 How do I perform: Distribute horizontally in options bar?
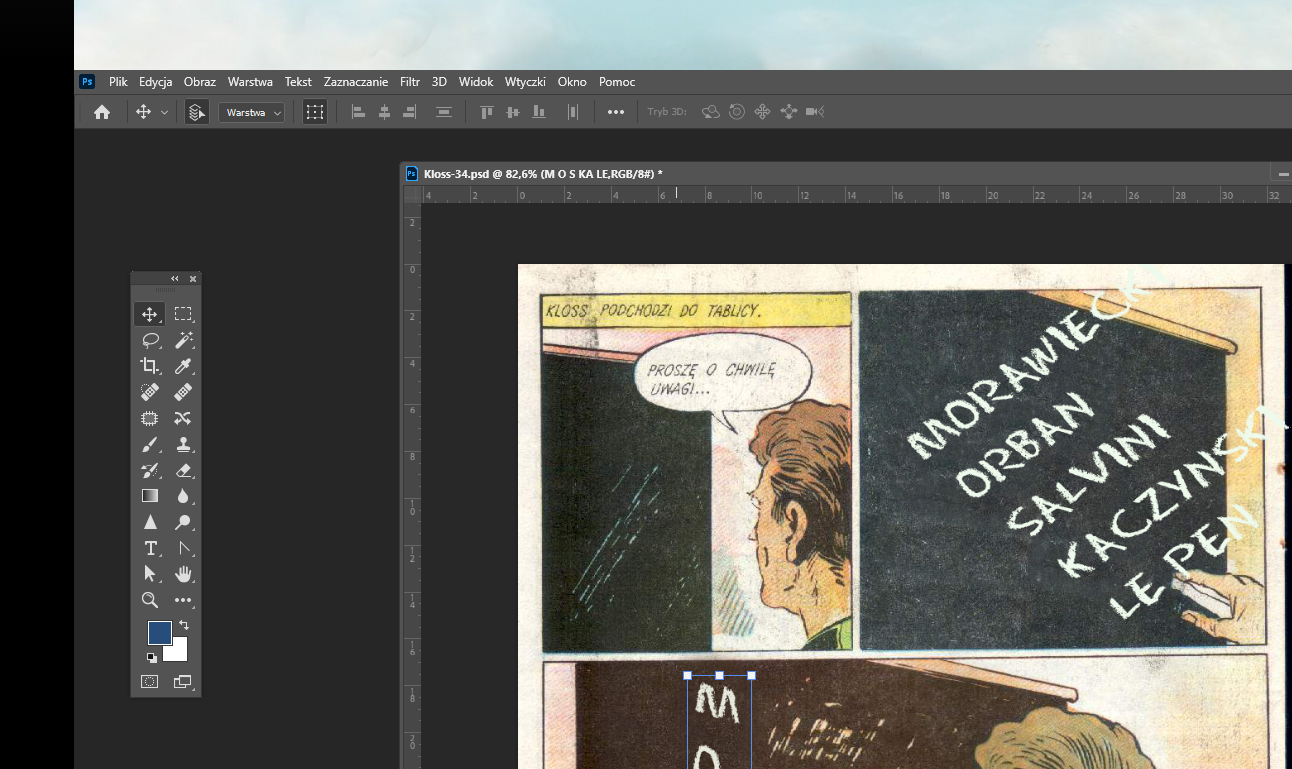(573, 112)
